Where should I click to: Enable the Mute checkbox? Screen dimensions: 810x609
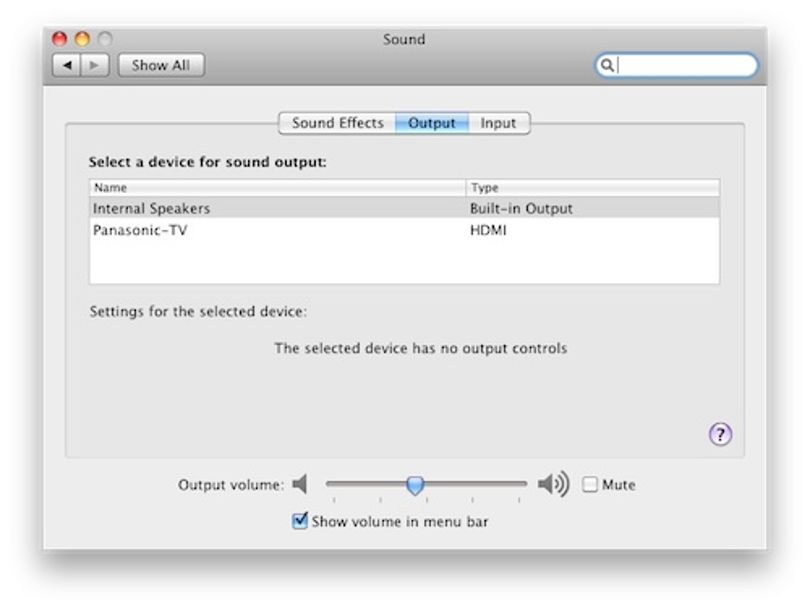589,485
